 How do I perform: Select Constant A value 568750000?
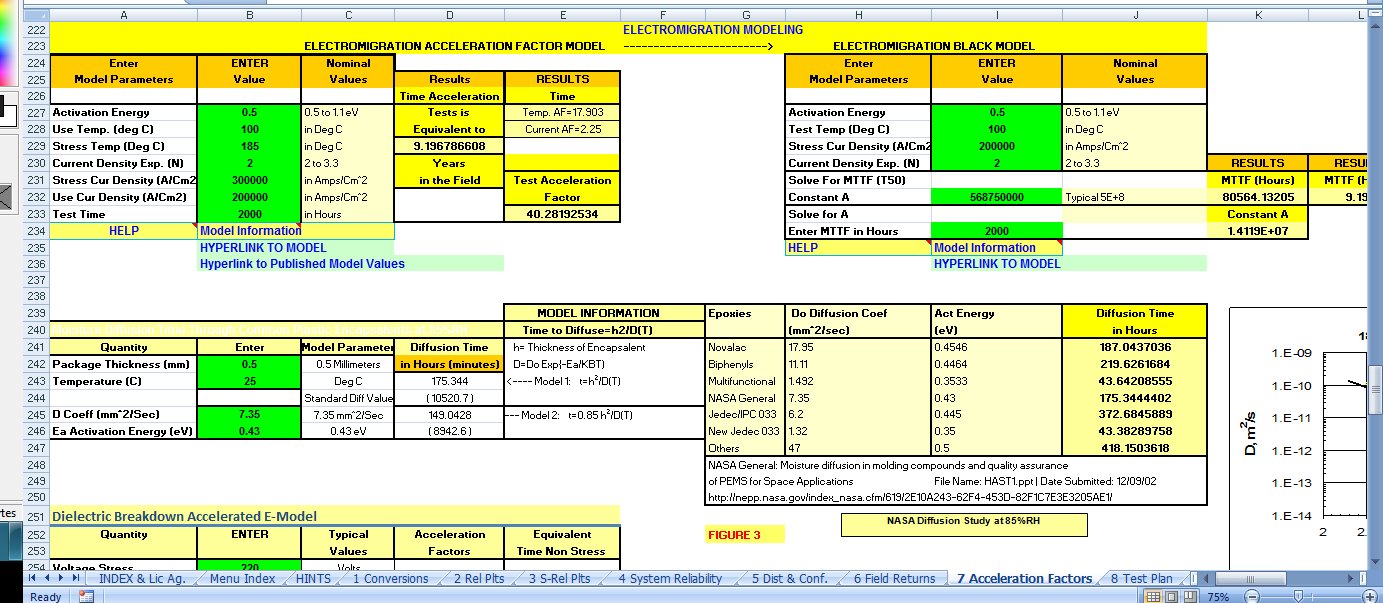coord(996,198)
